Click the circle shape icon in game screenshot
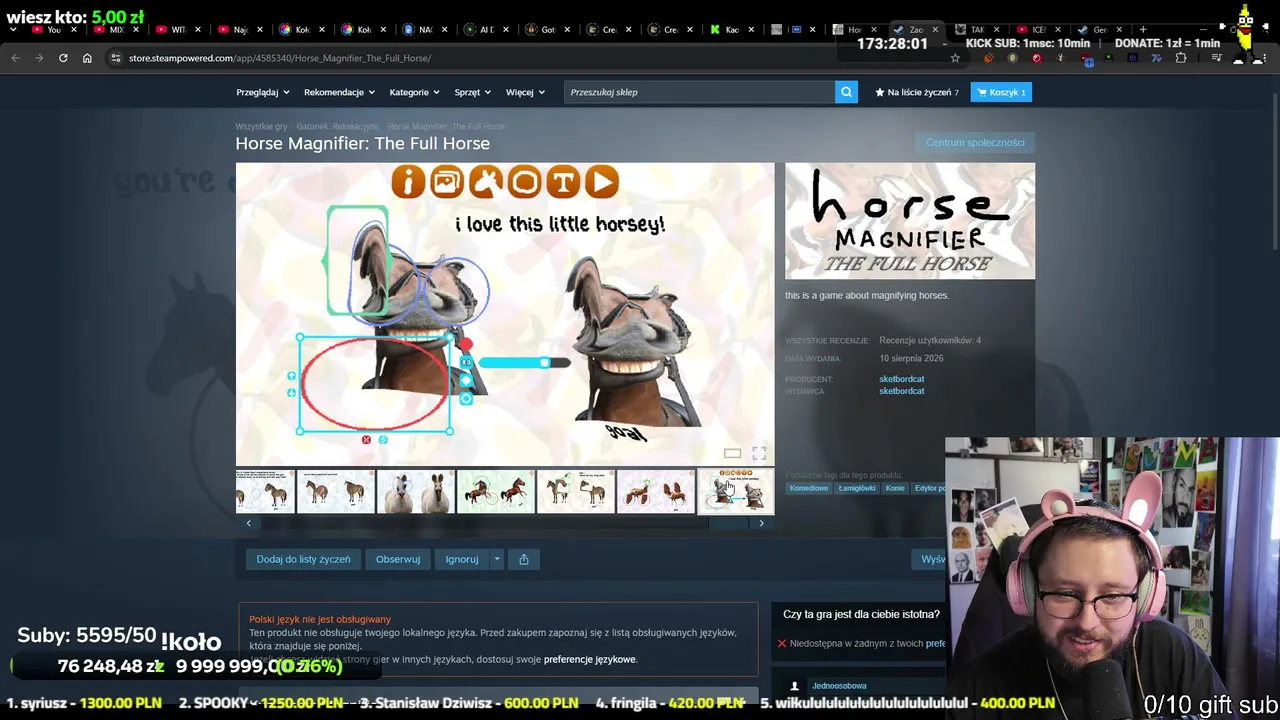1280x720 pixels. (524, 182)
